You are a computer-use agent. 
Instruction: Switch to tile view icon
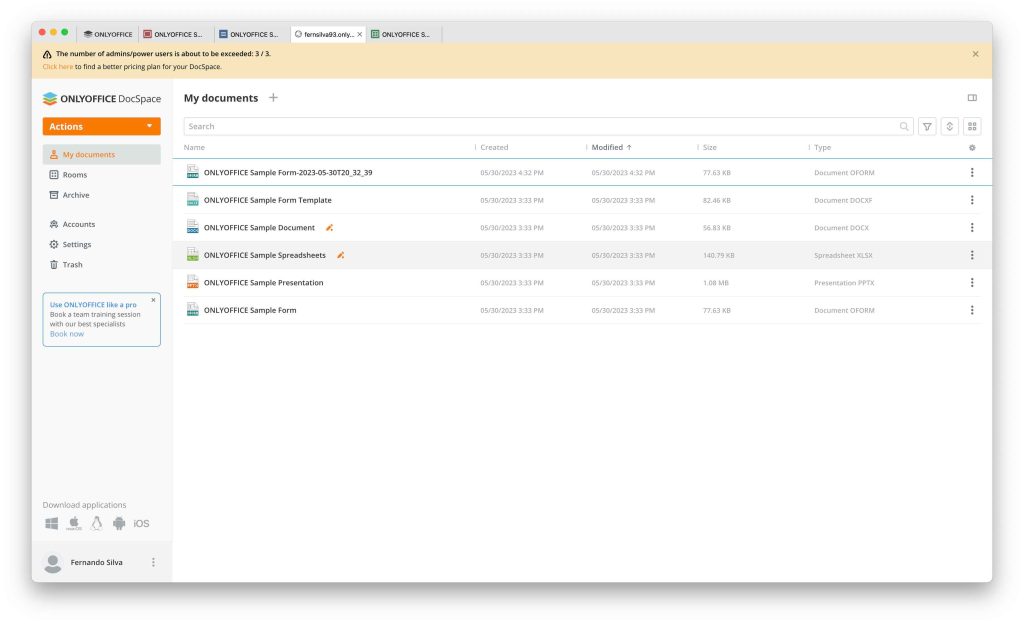(972, 127)
